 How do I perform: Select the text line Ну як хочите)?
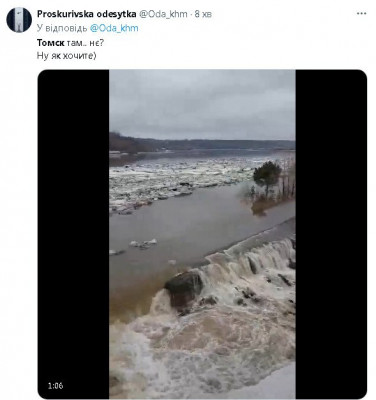coord(67,56)
